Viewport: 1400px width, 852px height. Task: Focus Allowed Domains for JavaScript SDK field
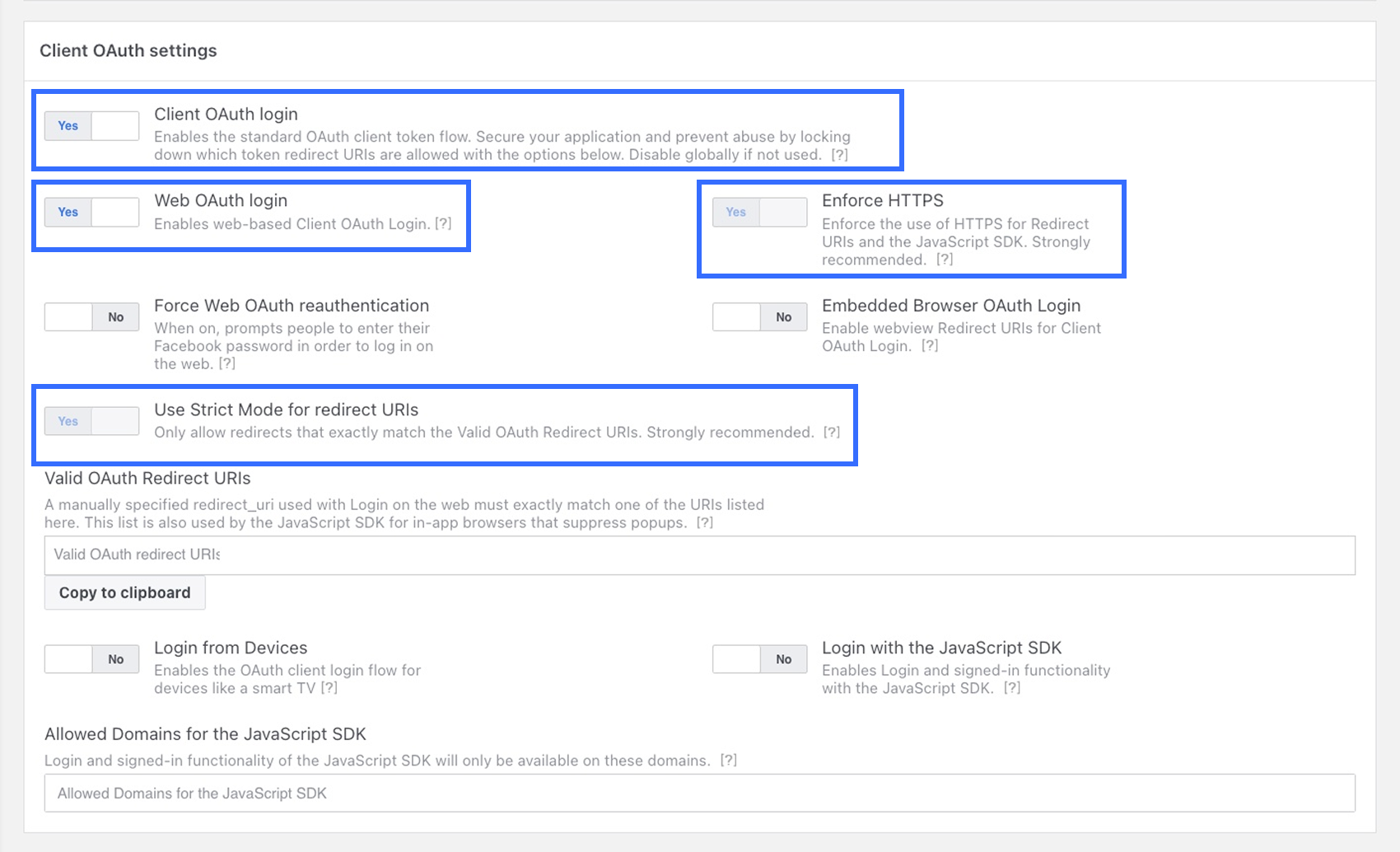click(699, 793)
